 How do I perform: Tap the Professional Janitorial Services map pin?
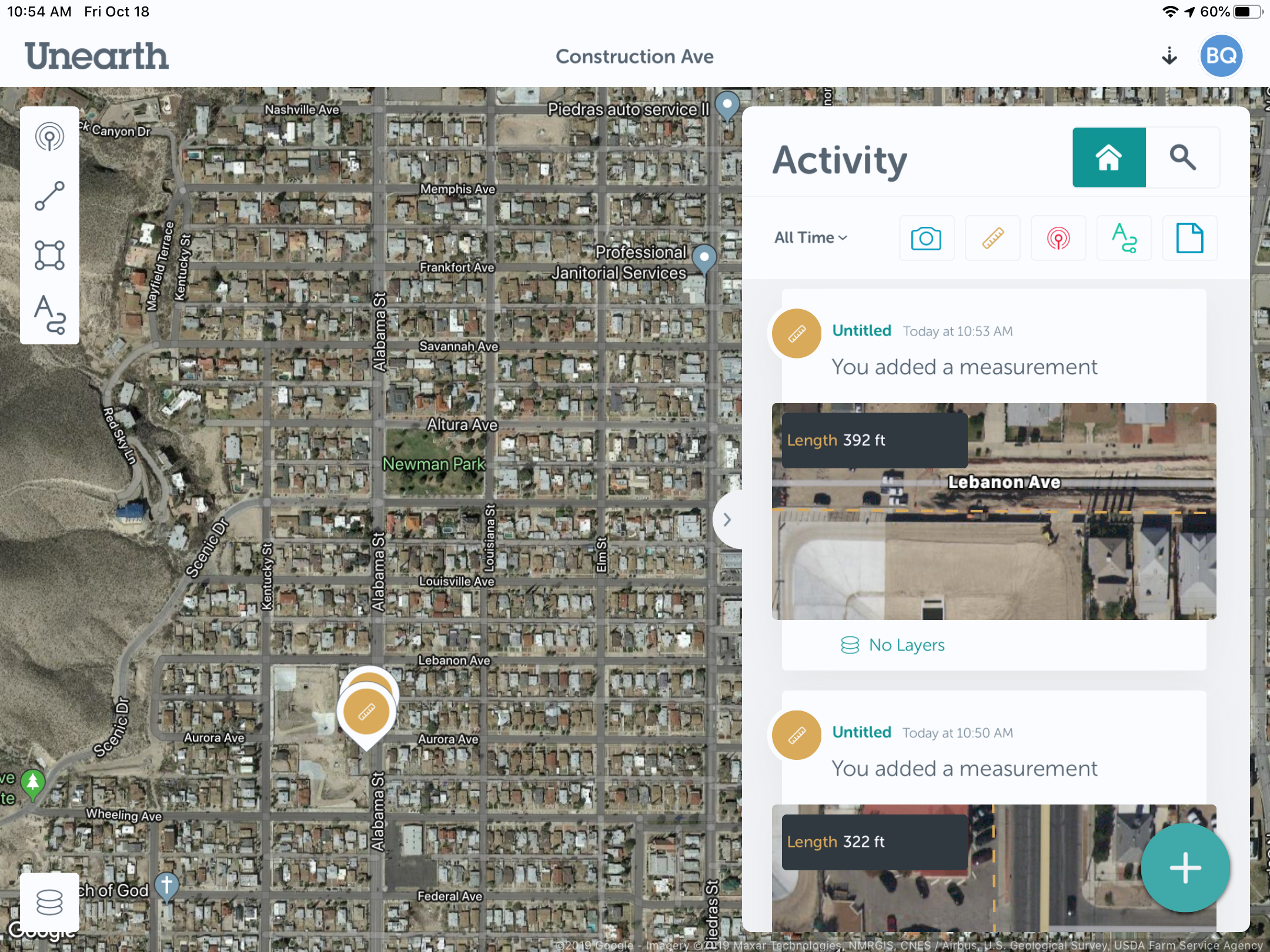(704, 259)
